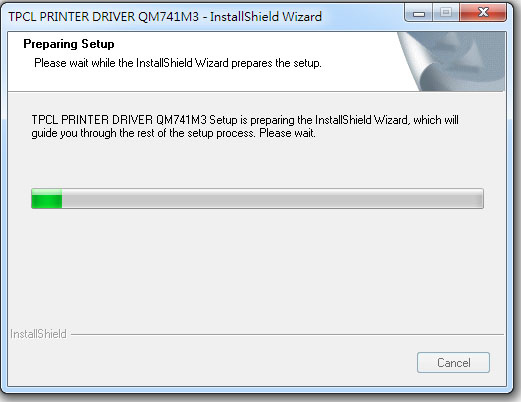Click the Cancel button
Screen dimensions: 521x402
[453, 362]
